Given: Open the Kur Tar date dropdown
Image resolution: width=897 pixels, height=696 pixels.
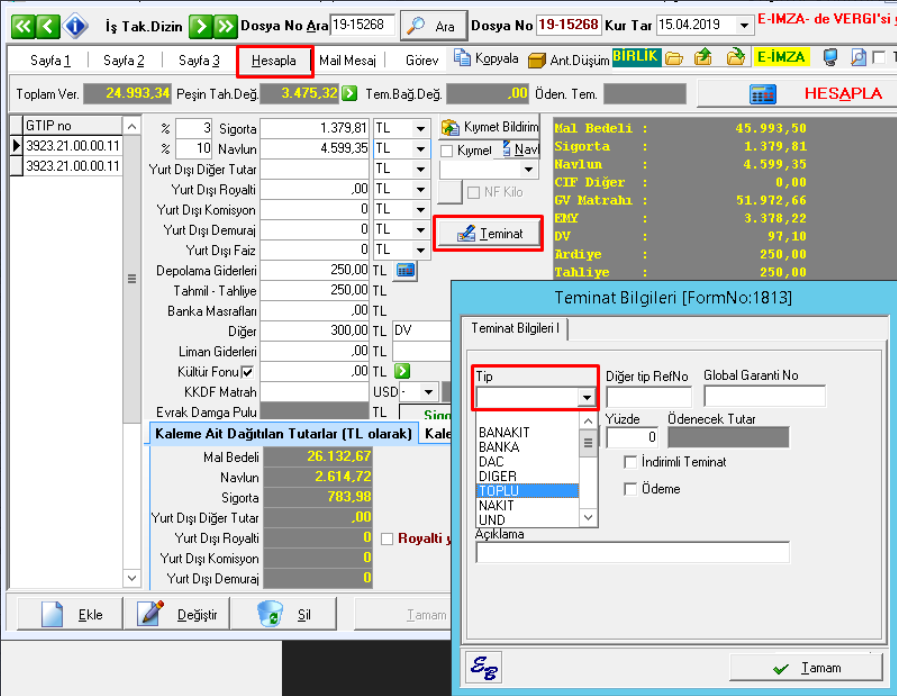Looking at the screenshot, I should (x=743, y=25).
